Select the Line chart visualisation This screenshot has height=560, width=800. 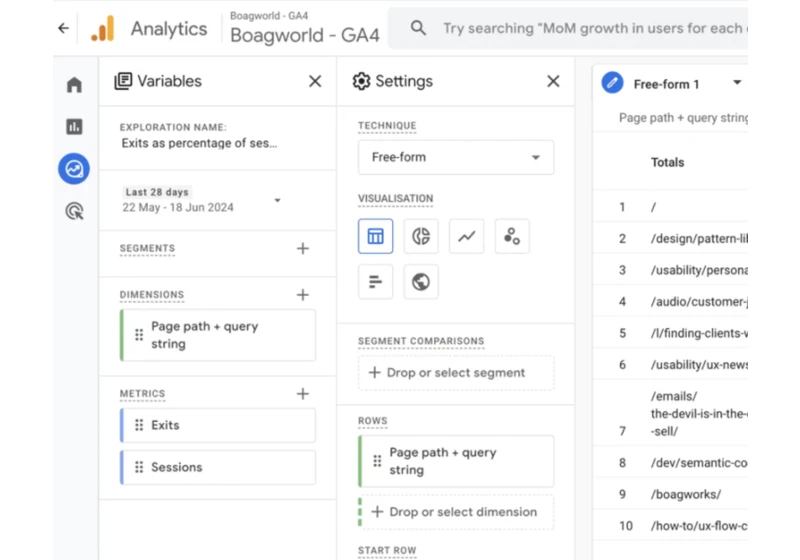click(466, 236)
